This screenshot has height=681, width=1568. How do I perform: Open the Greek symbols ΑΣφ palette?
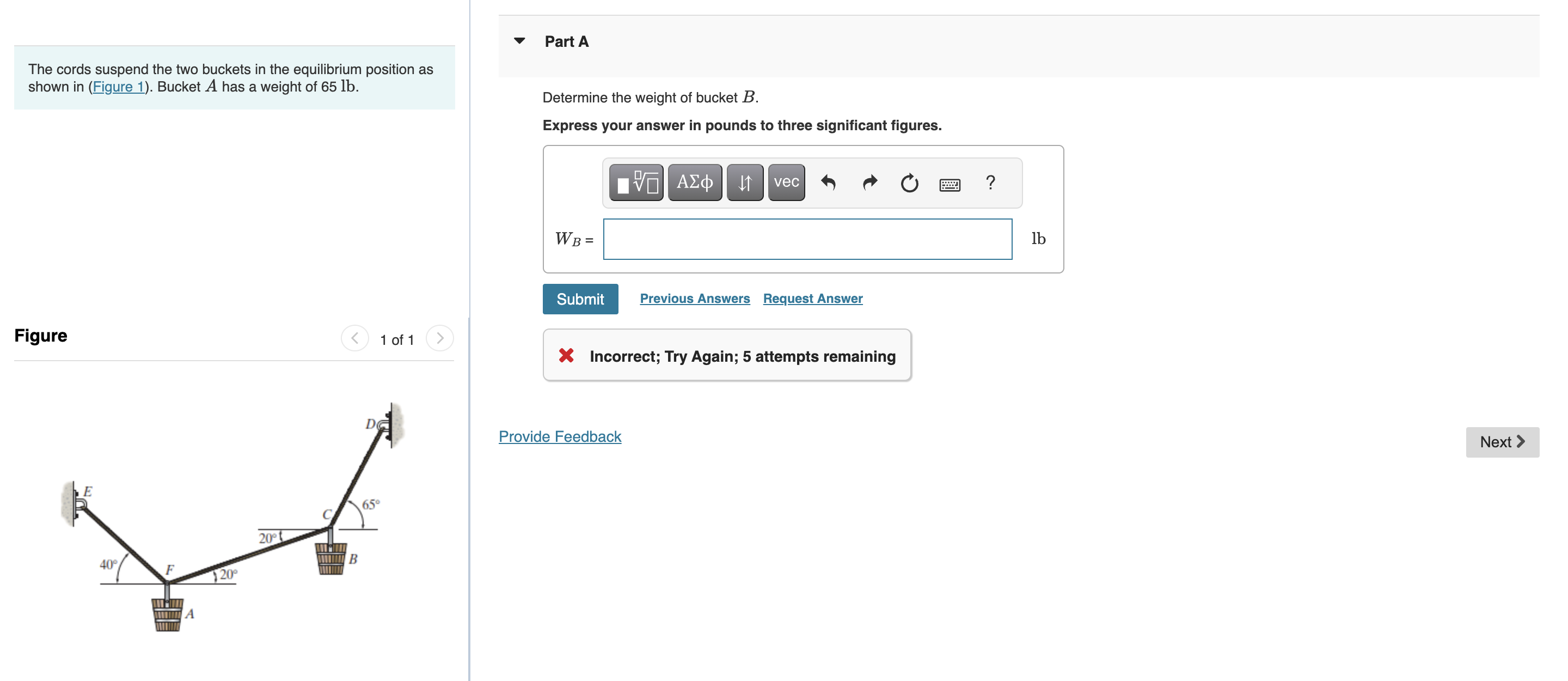click(694, 182)
